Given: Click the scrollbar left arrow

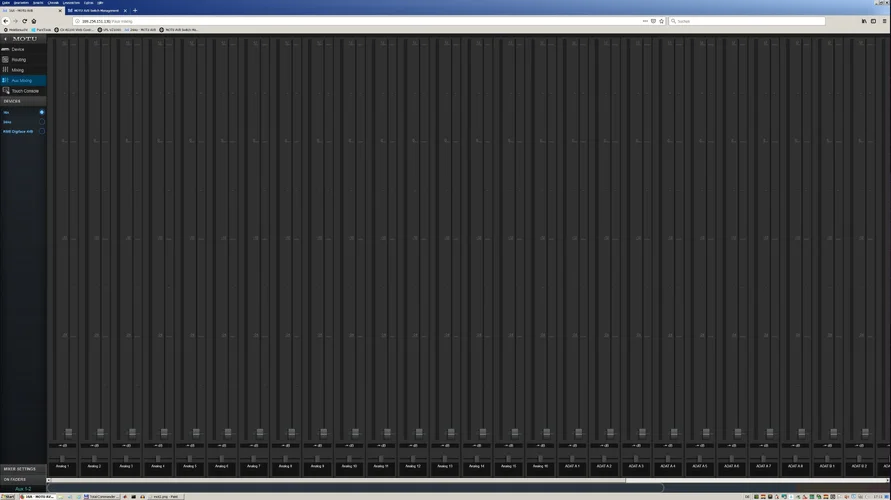Looking at the screenshot, I should (x=48, y=480).
